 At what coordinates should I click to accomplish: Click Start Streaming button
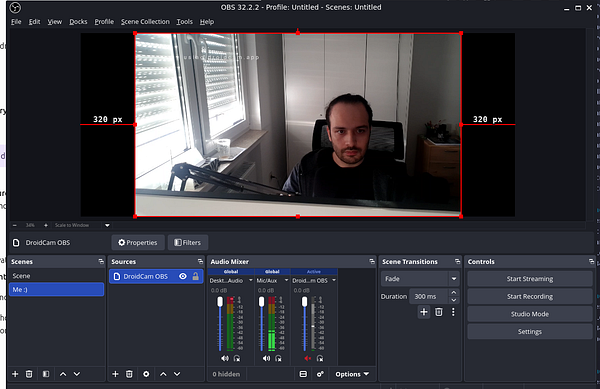530,279
